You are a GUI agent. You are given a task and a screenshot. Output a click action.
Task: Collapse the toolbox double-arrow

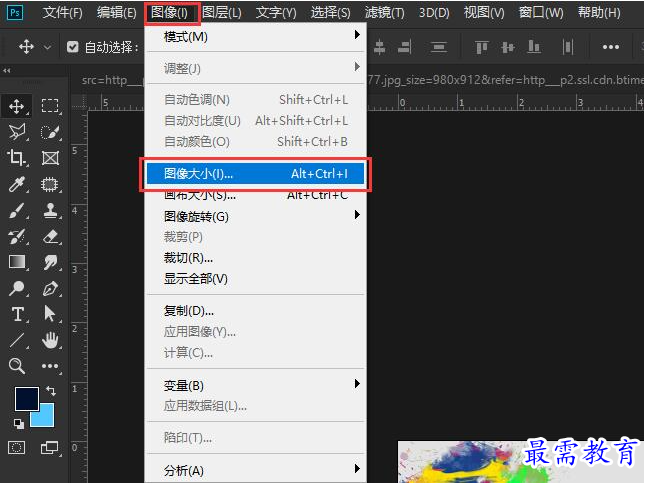click(x=7, y=70)
